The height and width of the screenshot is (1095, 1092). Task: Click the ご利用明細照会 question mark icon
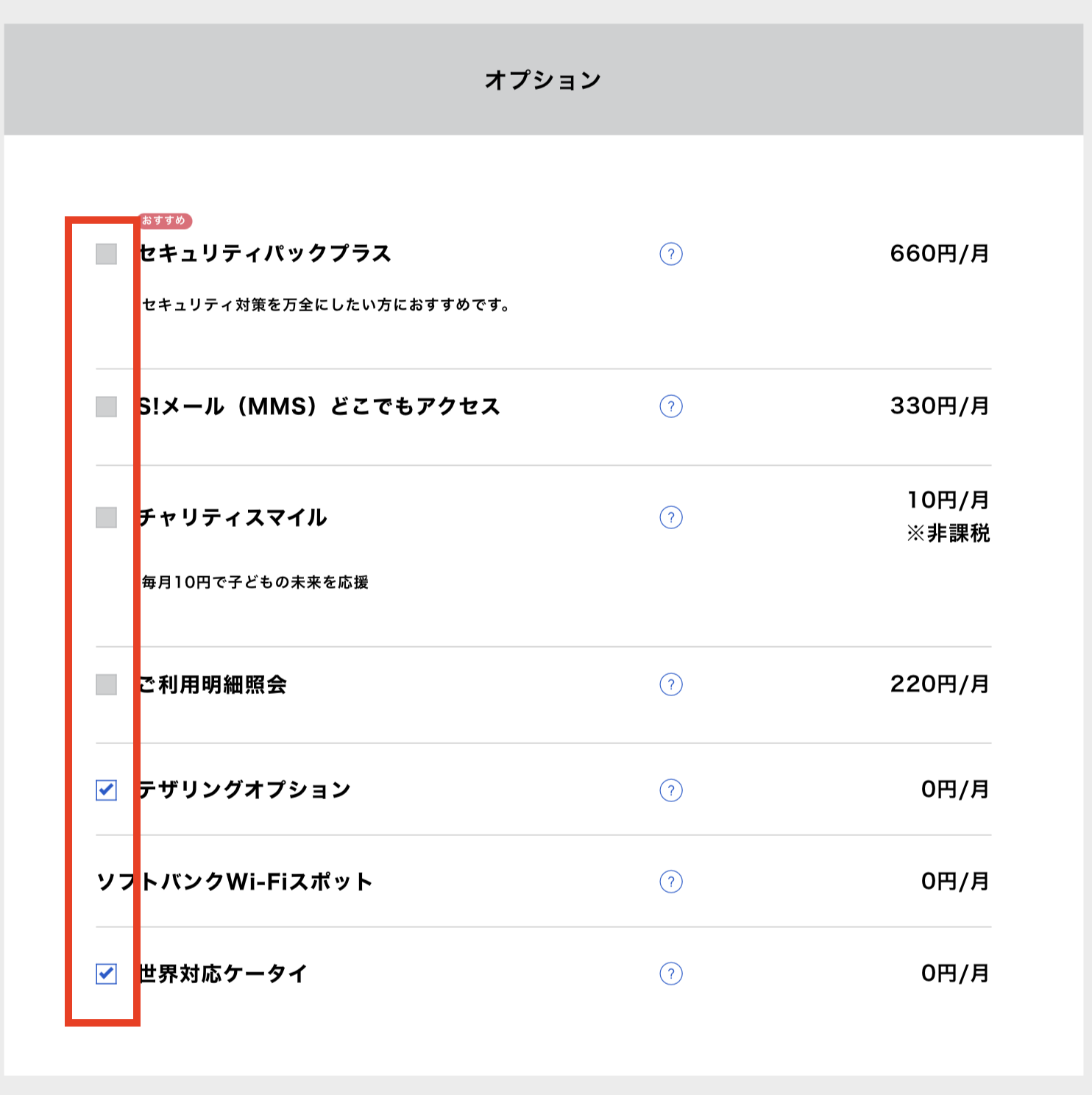point(671,684)
